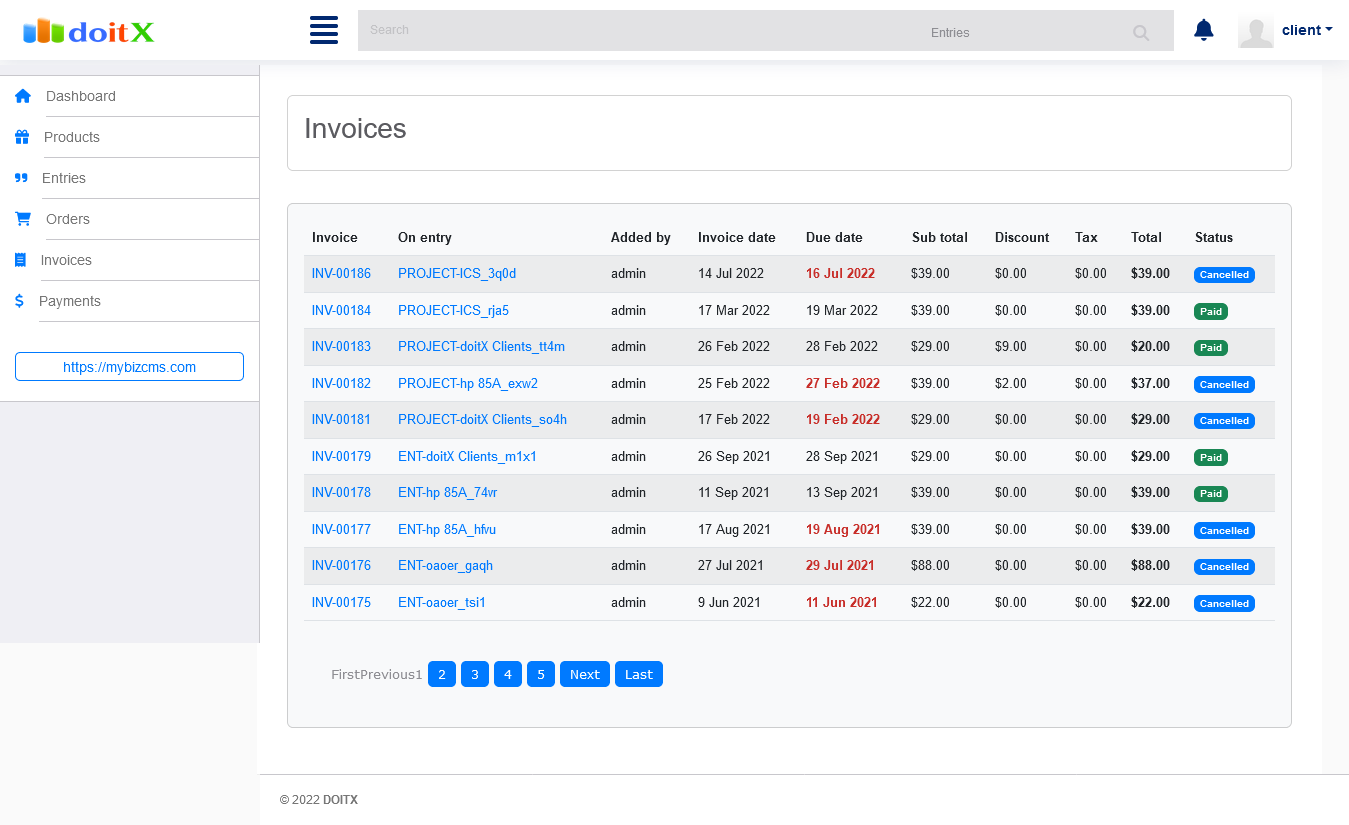
Task: Open entry ENT-oaoer_gaqh
Action: pyautogui.click(x=445, y=565)
